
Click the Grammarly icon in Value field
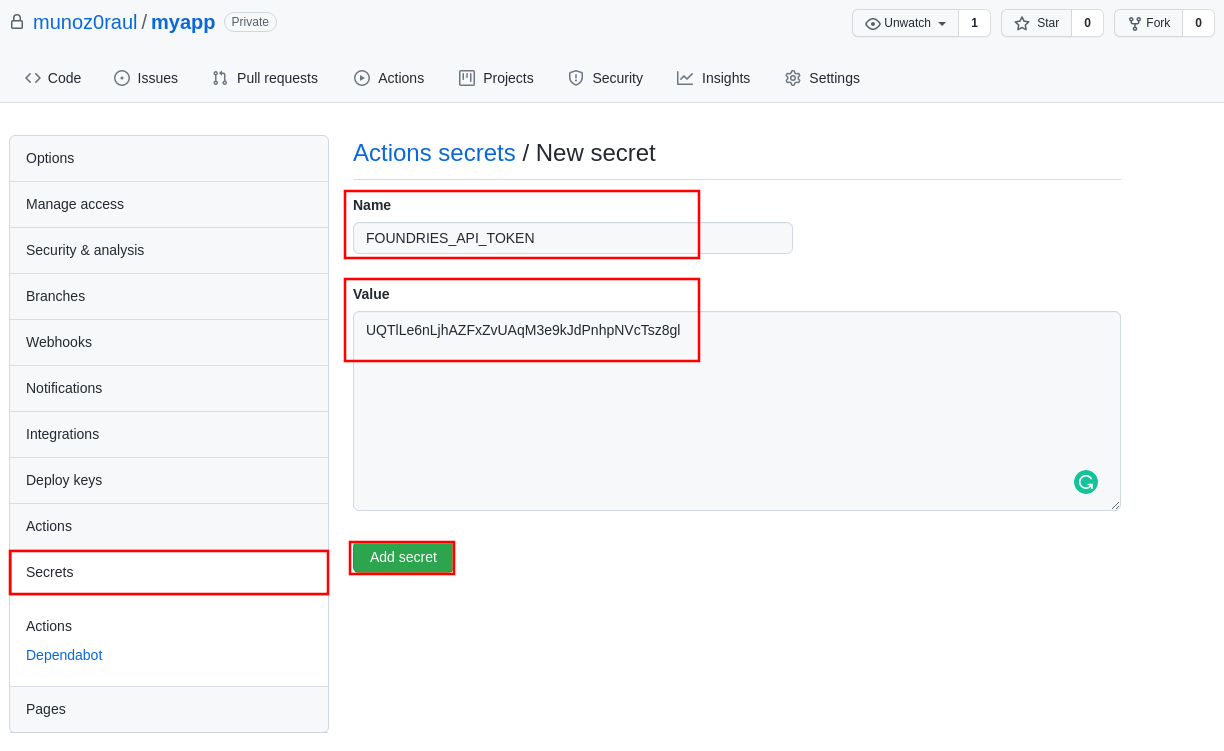click(1085, 482)
